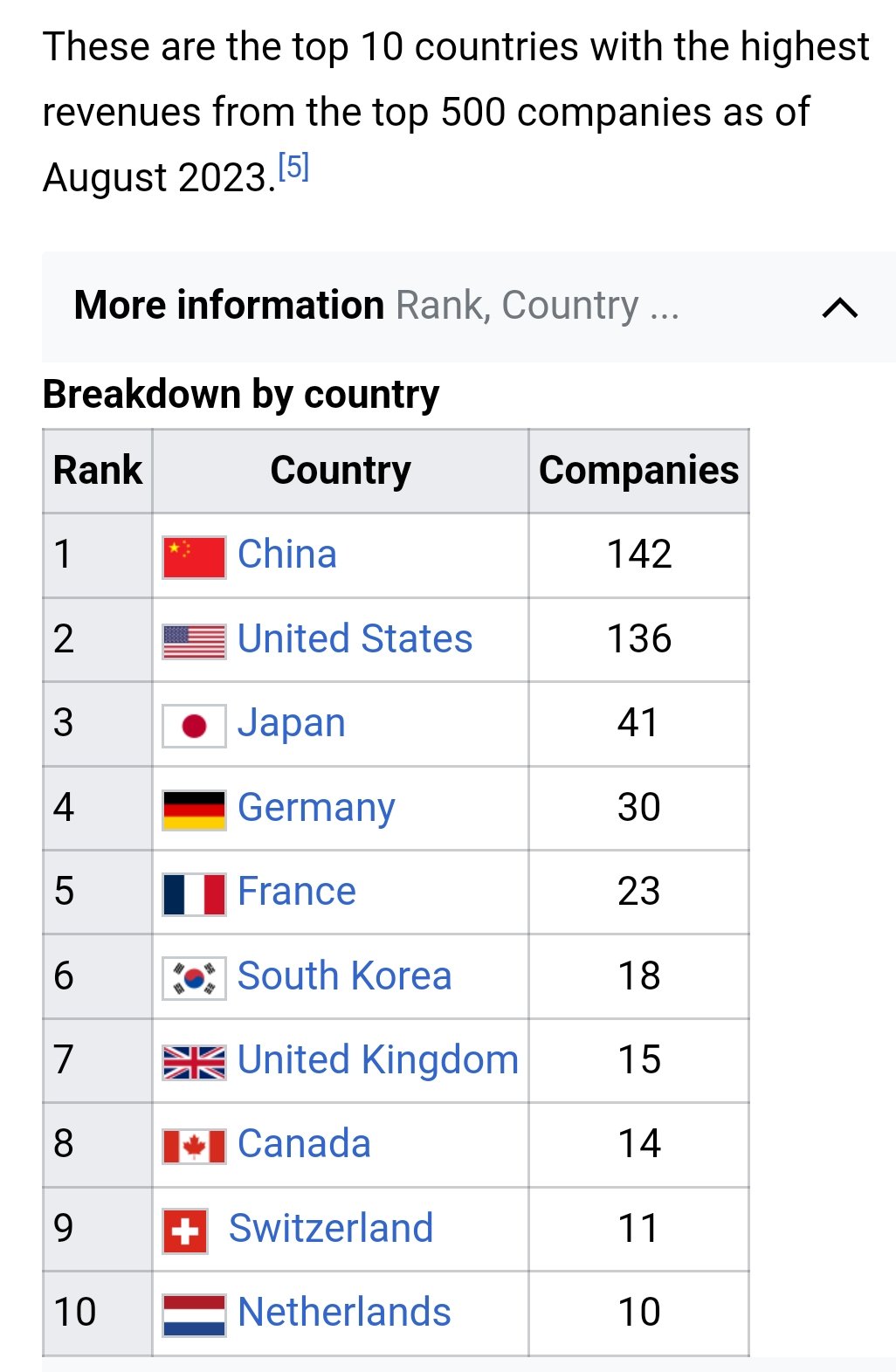The width and height of the screenshot is (896, 1372).
Task: Click the Germany flag icon
Action: click(x=194, y=810)
